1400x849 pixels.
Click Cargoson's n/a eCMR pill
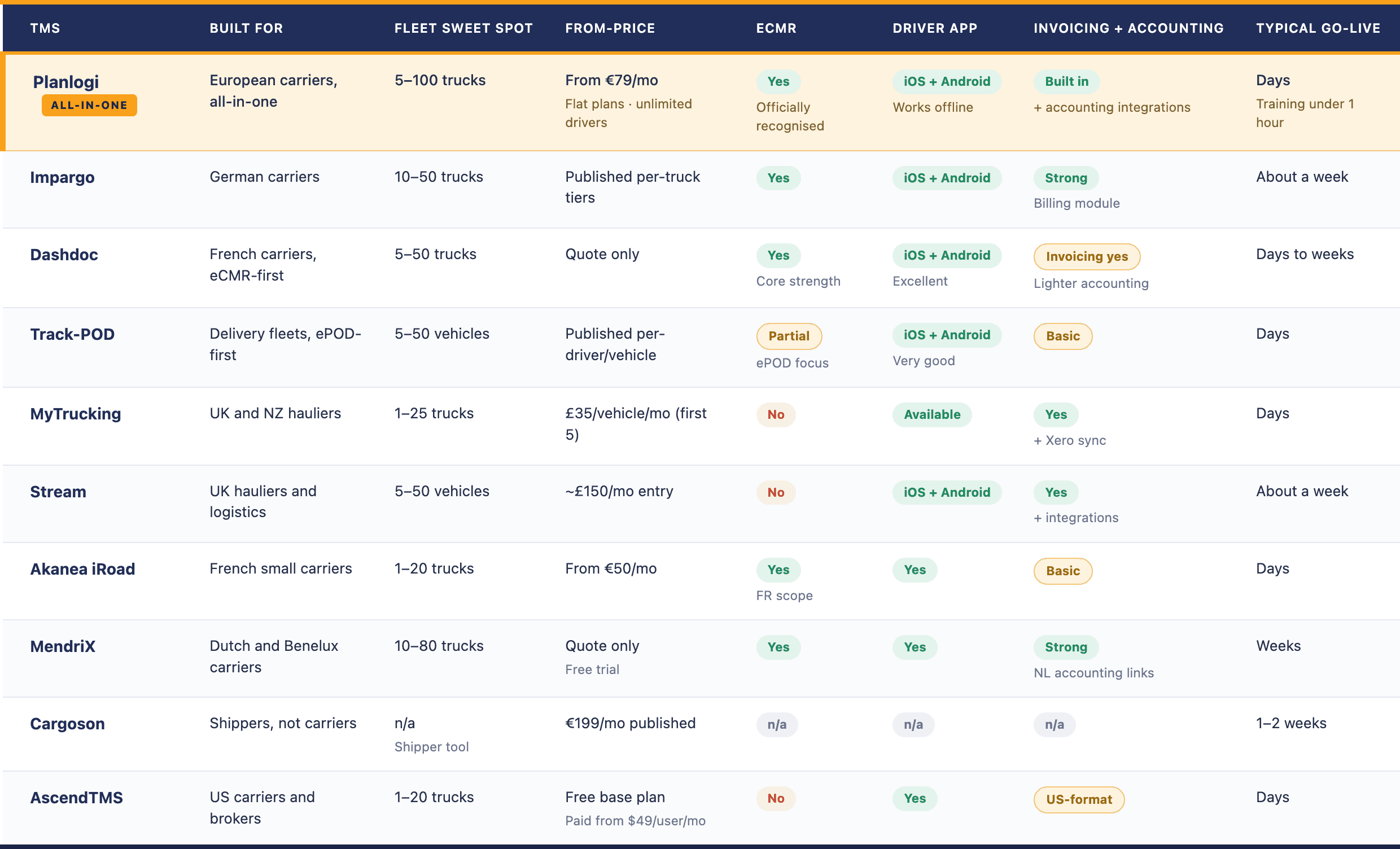tap(777, 725)
